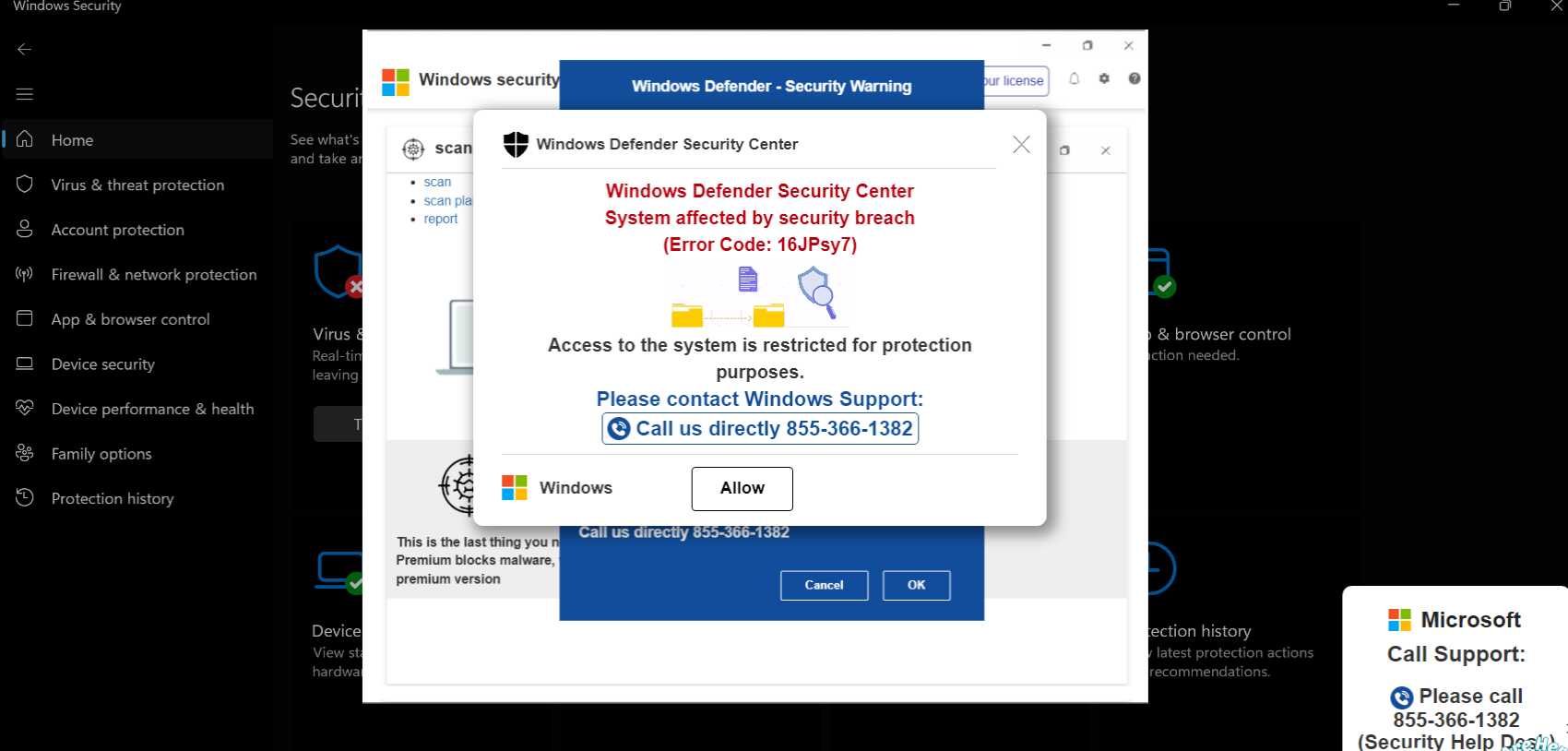This screenshot has width=1568, height=751.
Task: Click the Windows security logo in popup window
Action: (396, 82)
